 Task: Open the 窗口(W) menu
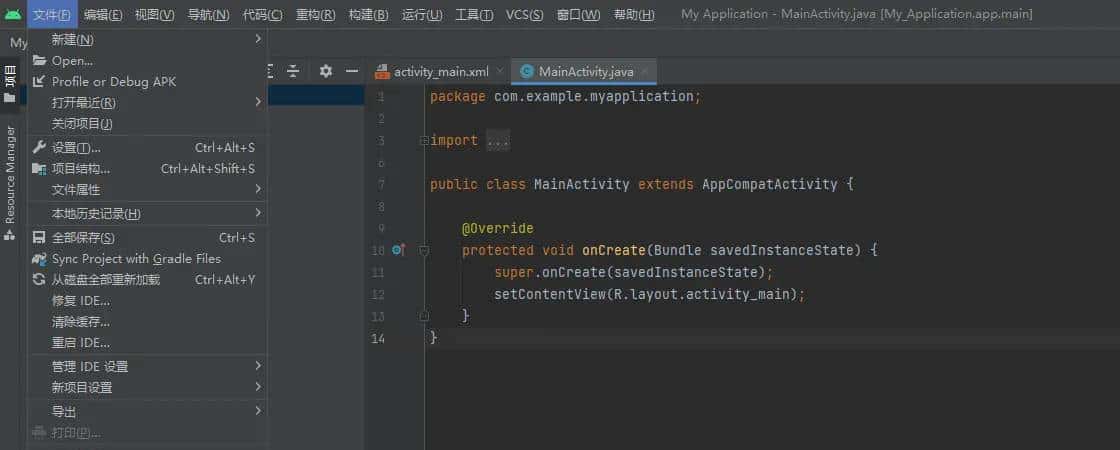(579, 14)
